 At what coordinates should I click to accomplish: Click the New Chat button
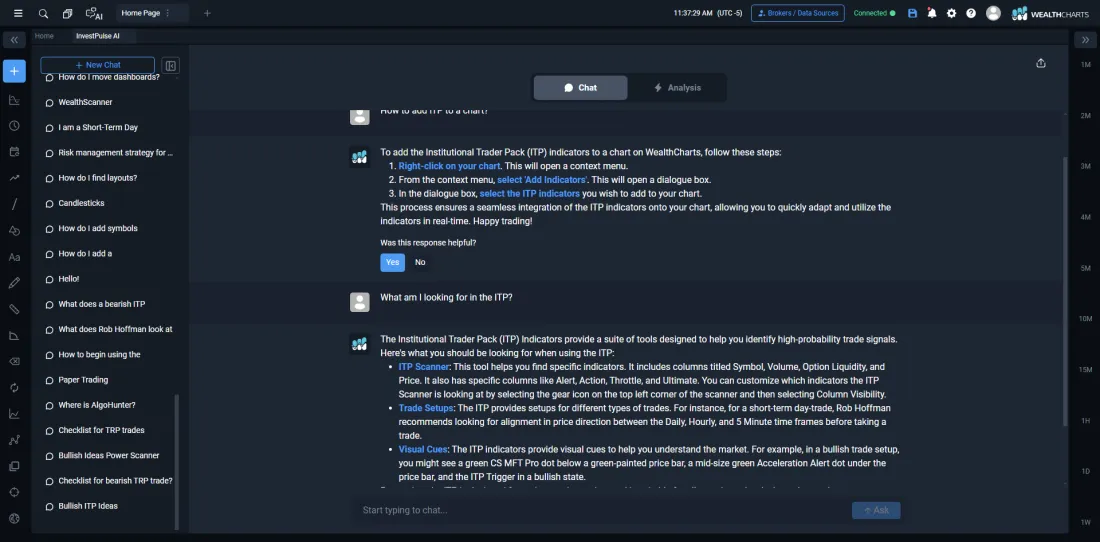click(97, 65)
